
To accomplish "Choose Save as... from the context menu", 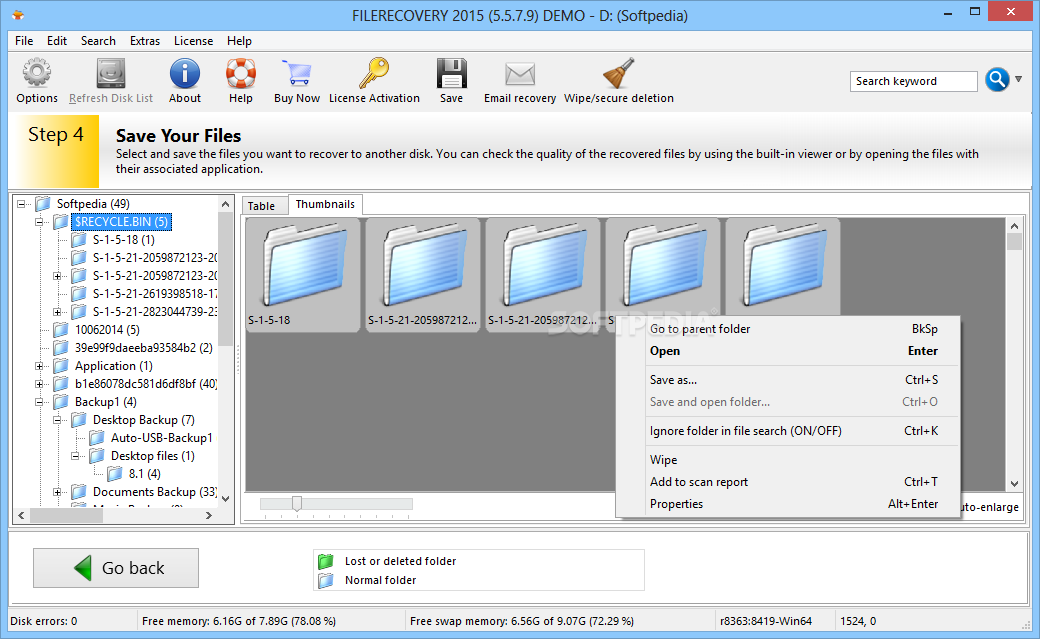I will (x=788, y=380).
